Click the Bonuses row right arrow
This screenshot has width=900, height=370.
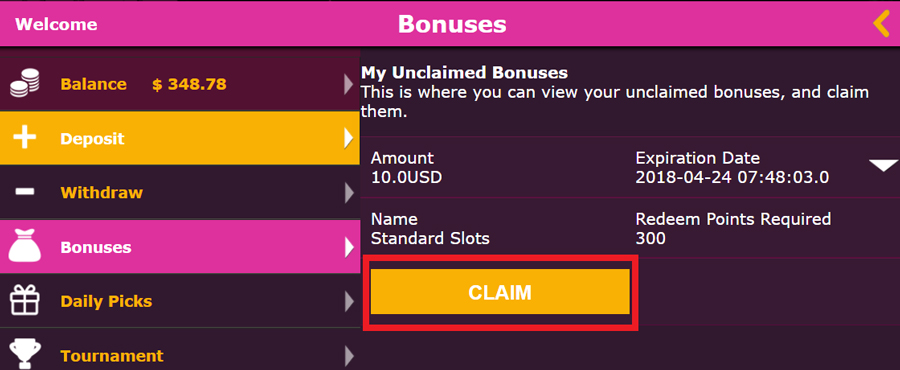pyautogui.click(x=348, y=247)
